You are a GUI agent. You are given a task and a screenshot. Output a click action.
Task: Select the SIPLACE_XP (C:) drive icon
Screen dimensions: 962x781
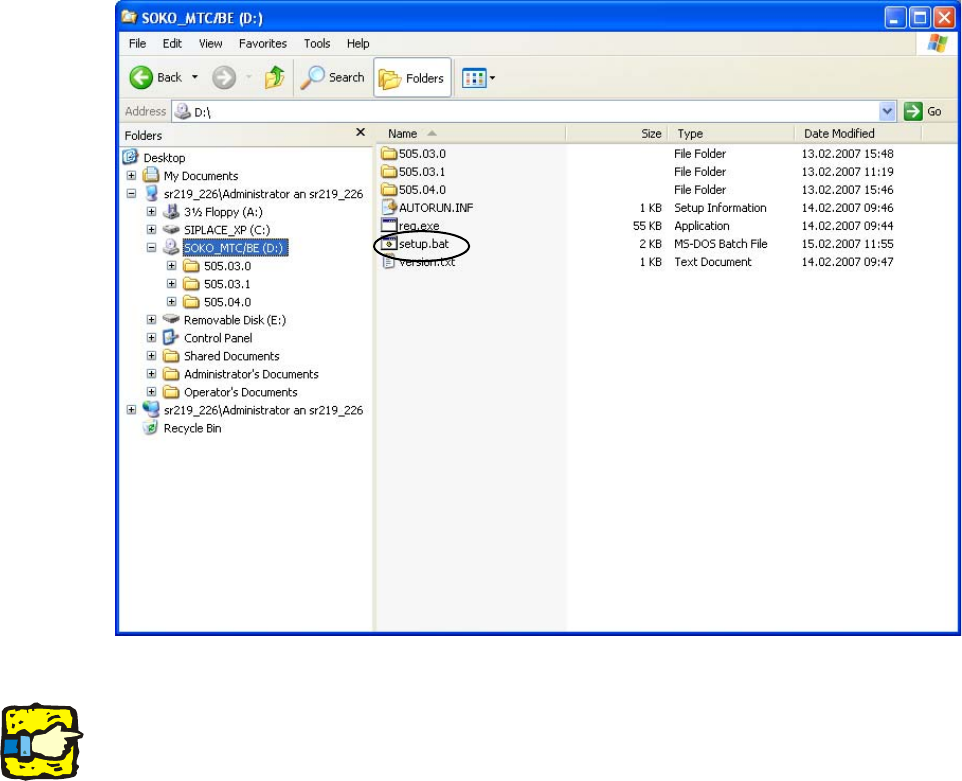click(x=171, y=229)
